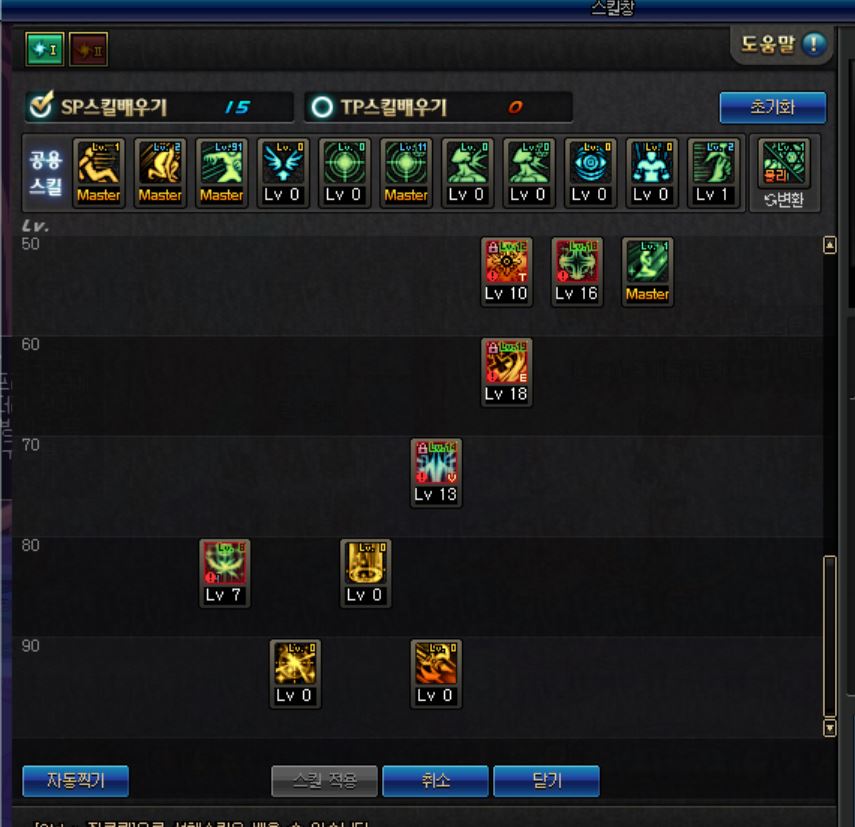The width and height of the screenshot is (855, 827).
Task: Click the level 70 skill at Lv 13
Action: tap(436, 473)
